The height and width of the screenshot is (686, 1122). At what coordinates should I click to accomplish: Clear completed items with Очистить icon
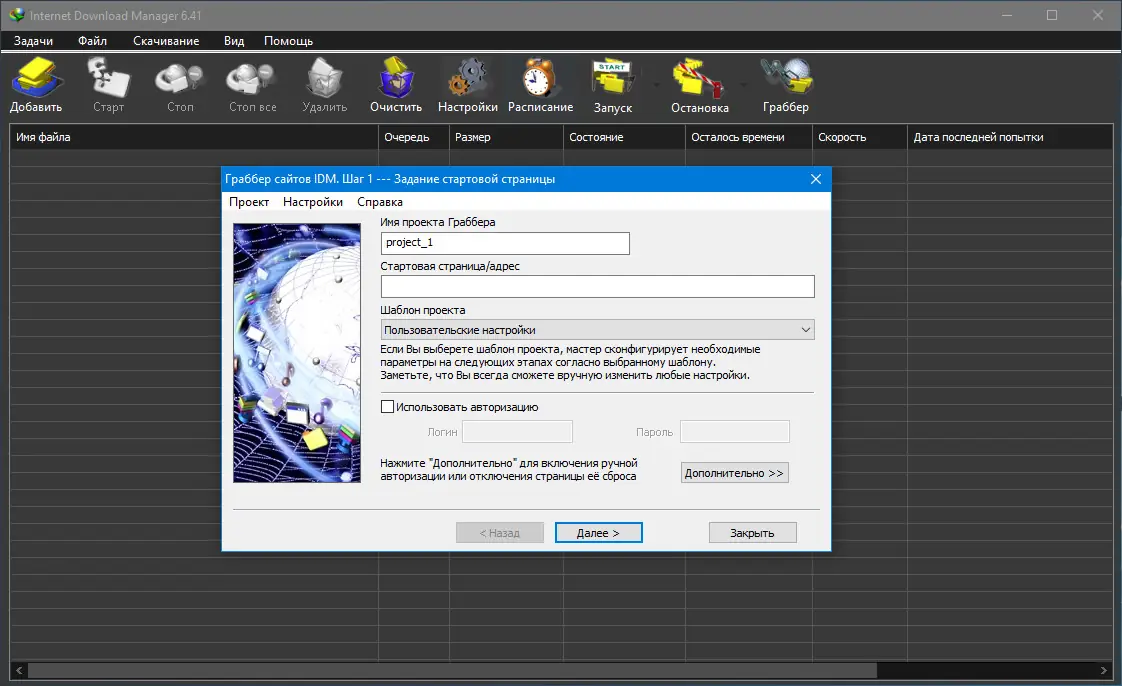(395, 82)
